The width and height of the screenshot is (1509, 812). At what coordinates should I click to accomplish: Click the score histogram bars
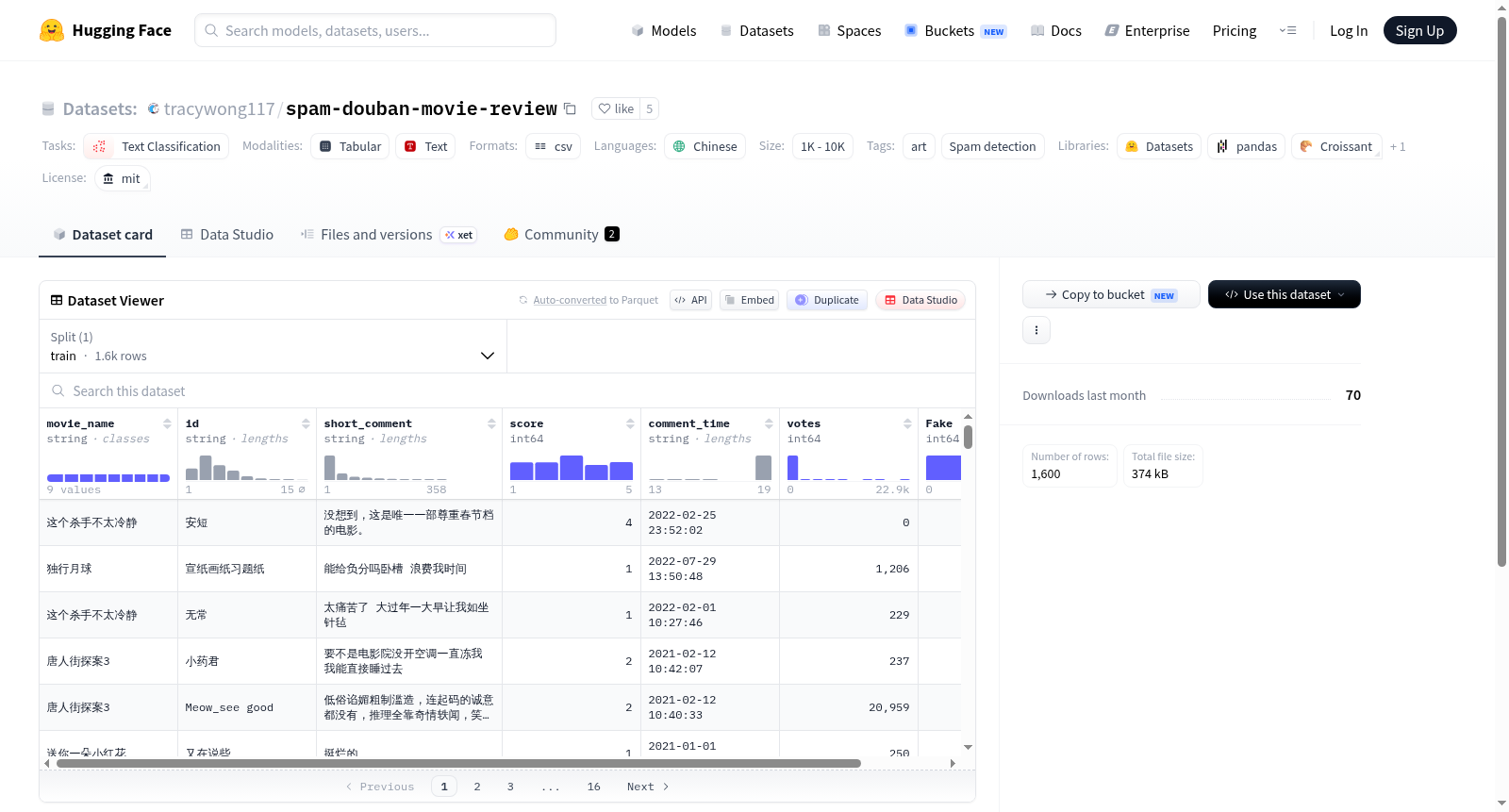point(571,468)
